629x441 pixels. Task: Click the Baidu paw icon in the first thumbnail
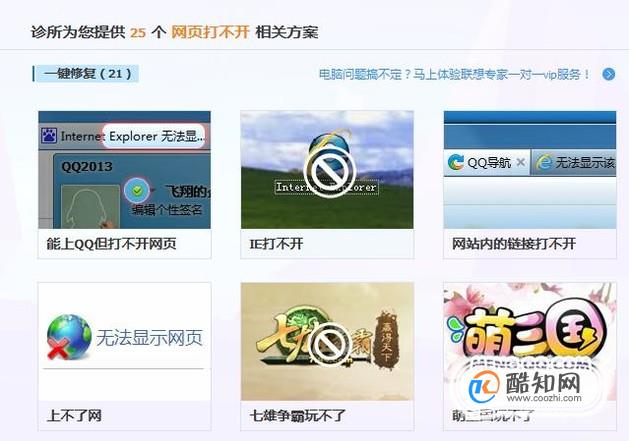[x=49, y=136]
